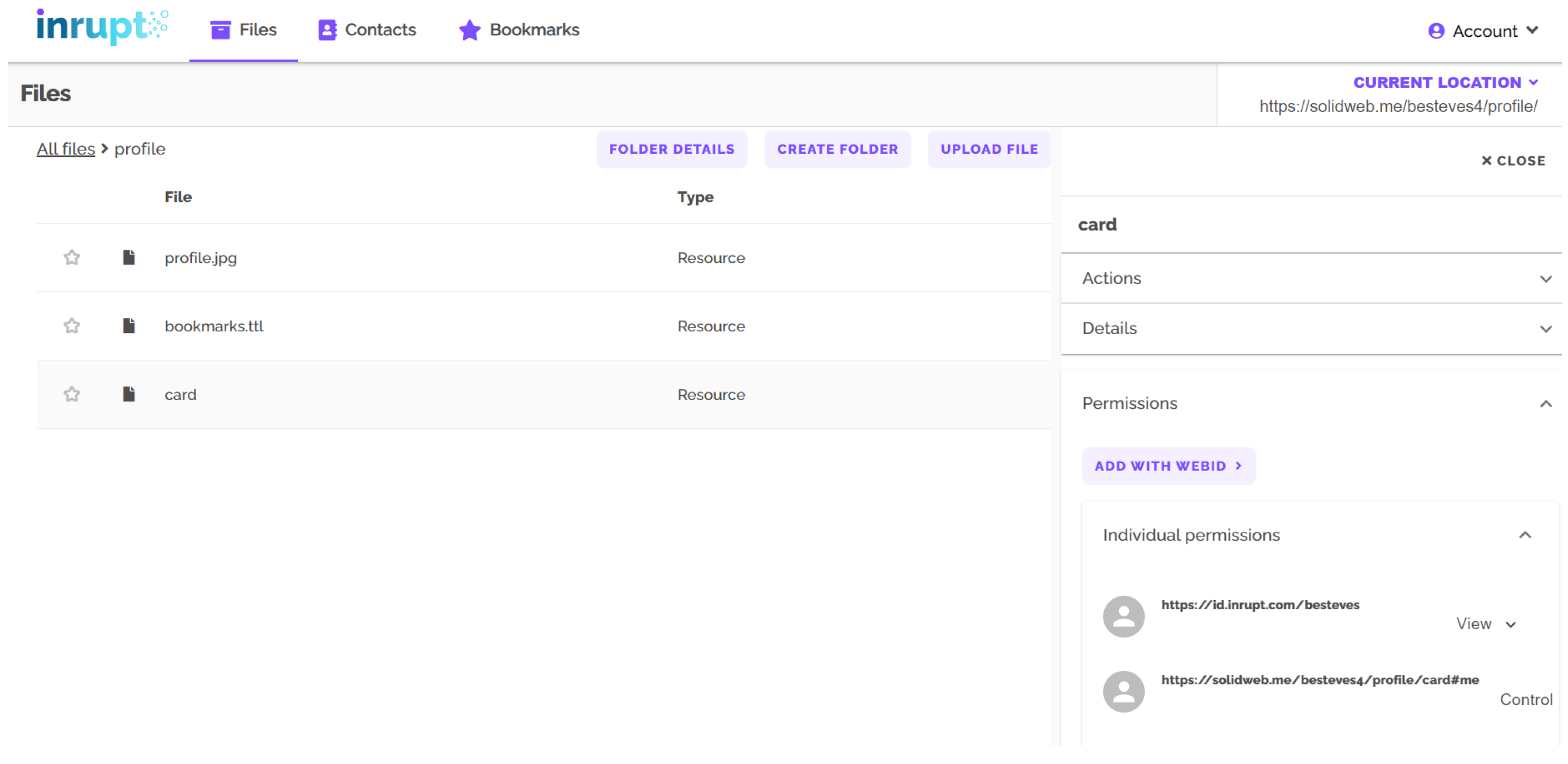Click the solidweb.me/besteves4/profile/card#me WebID

coord(1320,680)
